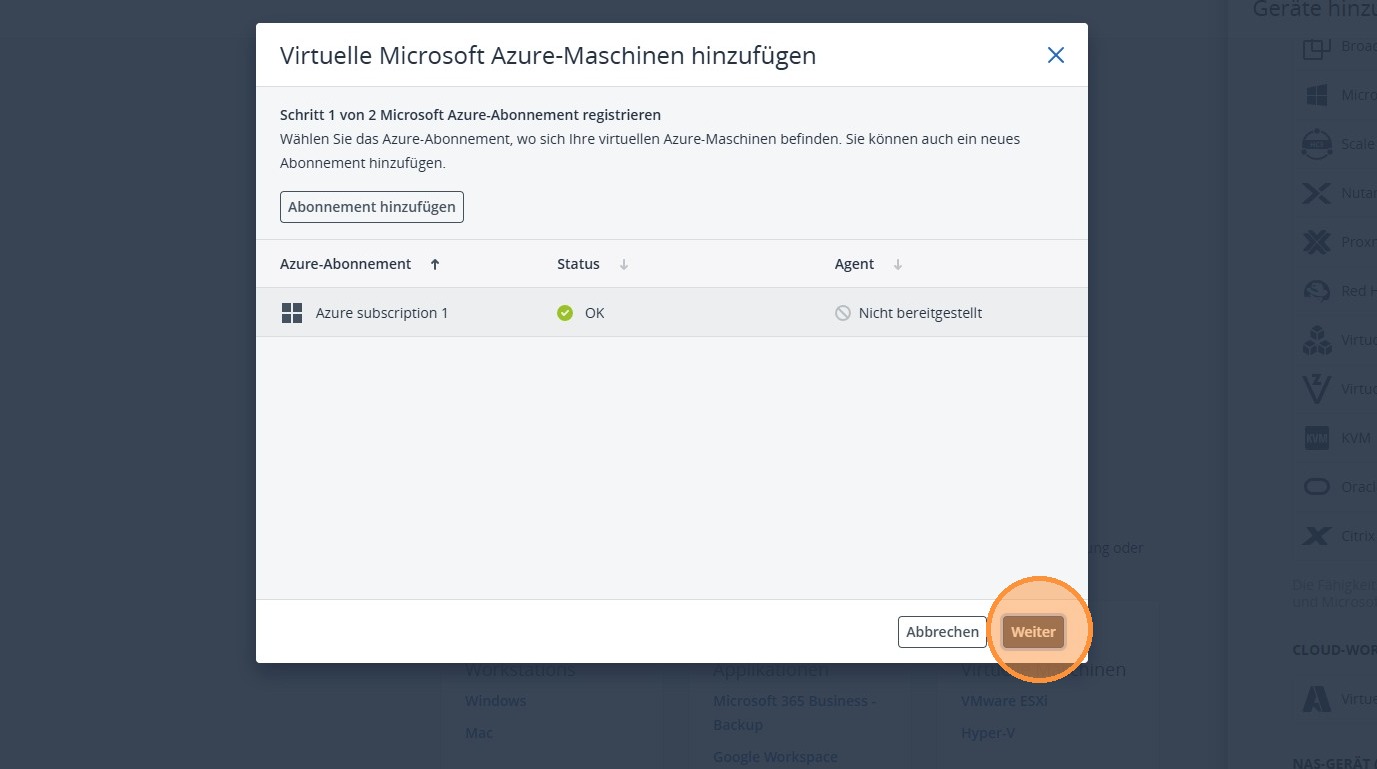Click the Microsoft Windows logo in side panel

[x=1317, y=95]
